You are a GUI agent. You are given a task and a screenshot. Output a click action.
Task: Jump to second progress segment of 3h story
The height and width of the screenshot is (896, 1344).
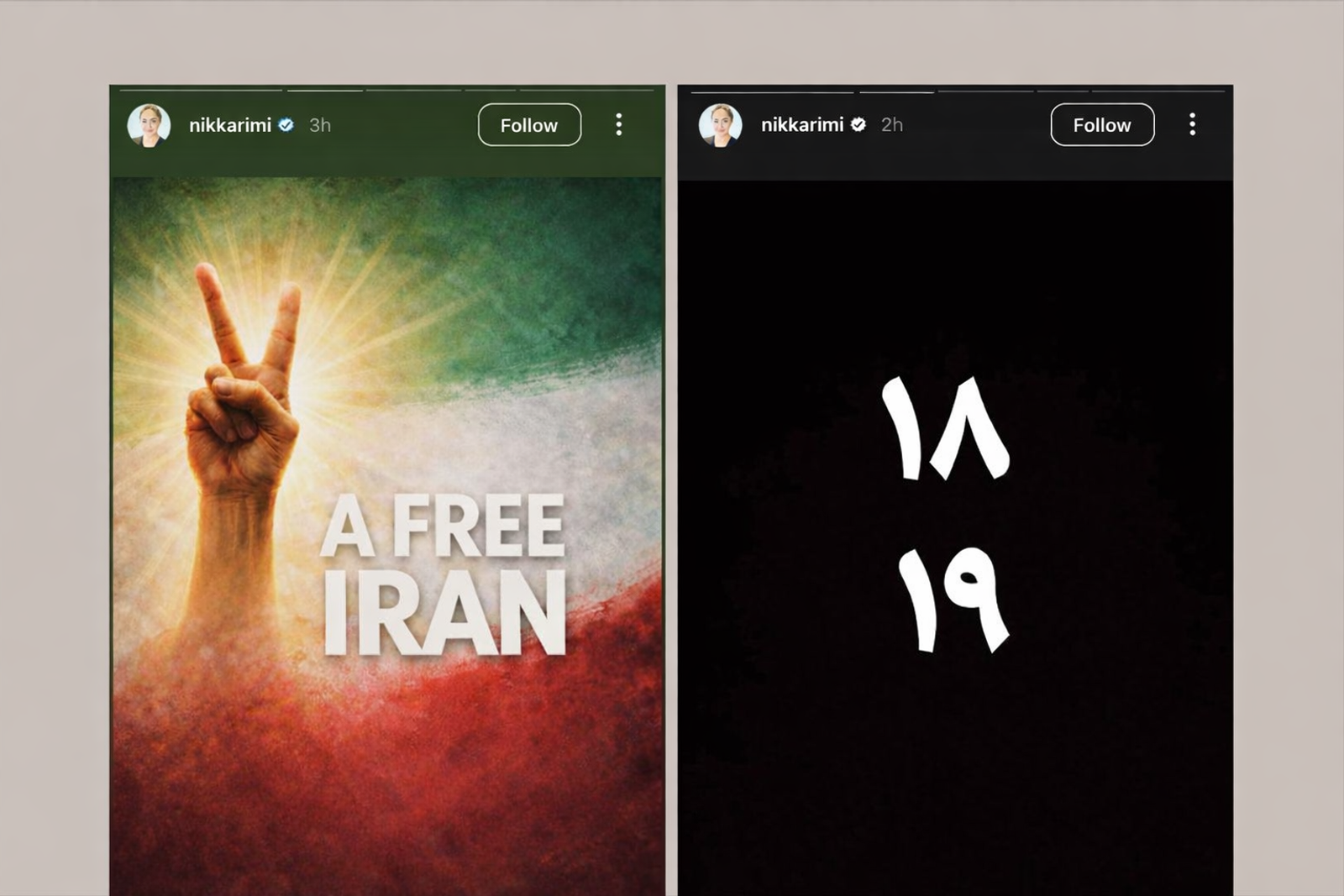325,90
